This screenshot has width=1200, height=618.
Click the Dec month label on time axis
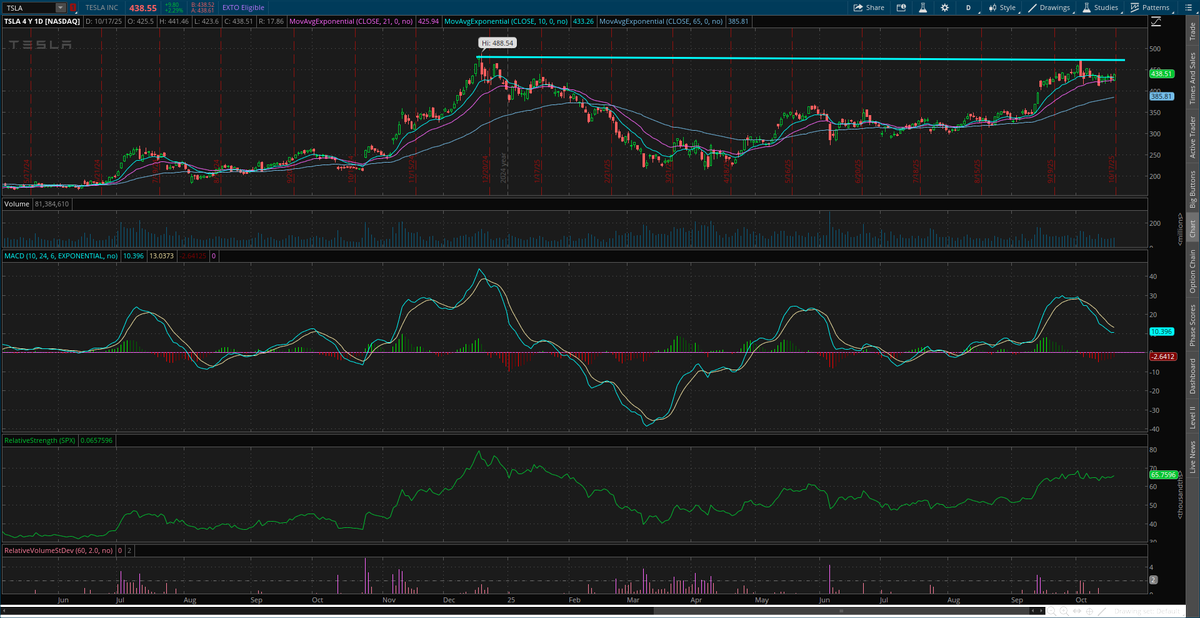450,600
